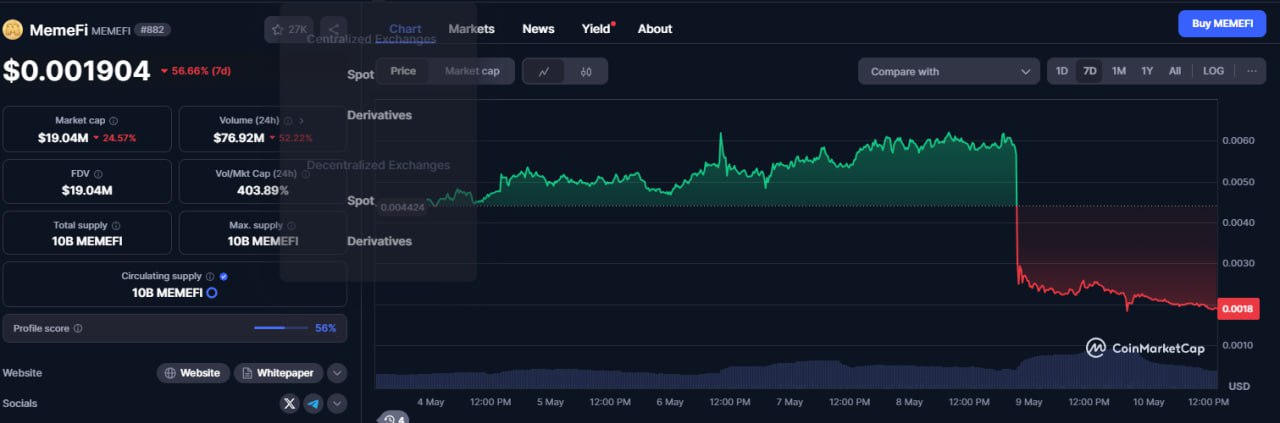Choose Derivatives under Decentralized Exchanges
The height and width of the screenshot is (423, 1280).
pyautogui.click(x=379, y=241)
